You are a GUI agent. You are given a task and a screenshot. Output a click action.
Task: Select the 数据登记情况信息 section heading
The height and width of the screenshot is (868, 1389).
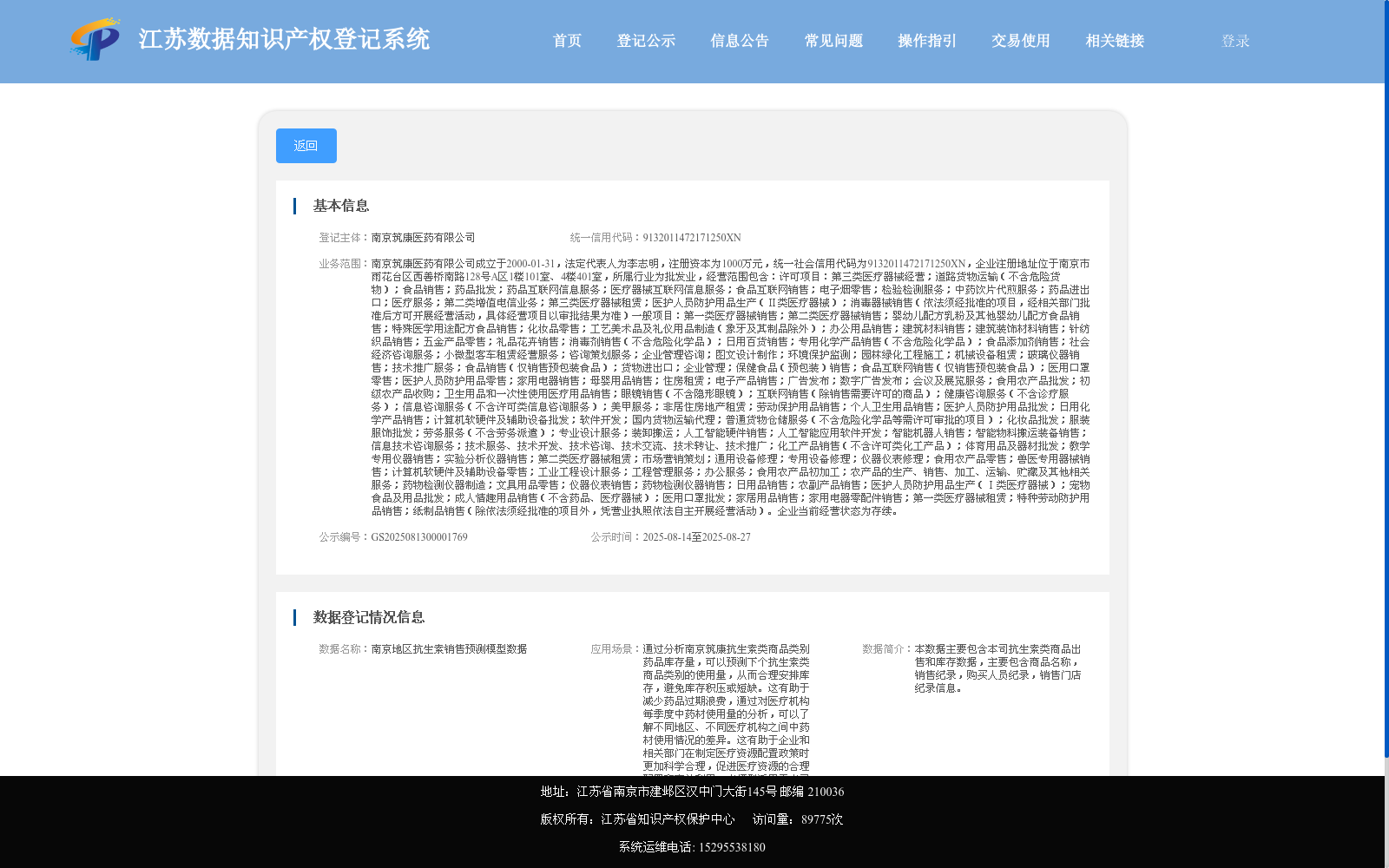coord(369,617)
